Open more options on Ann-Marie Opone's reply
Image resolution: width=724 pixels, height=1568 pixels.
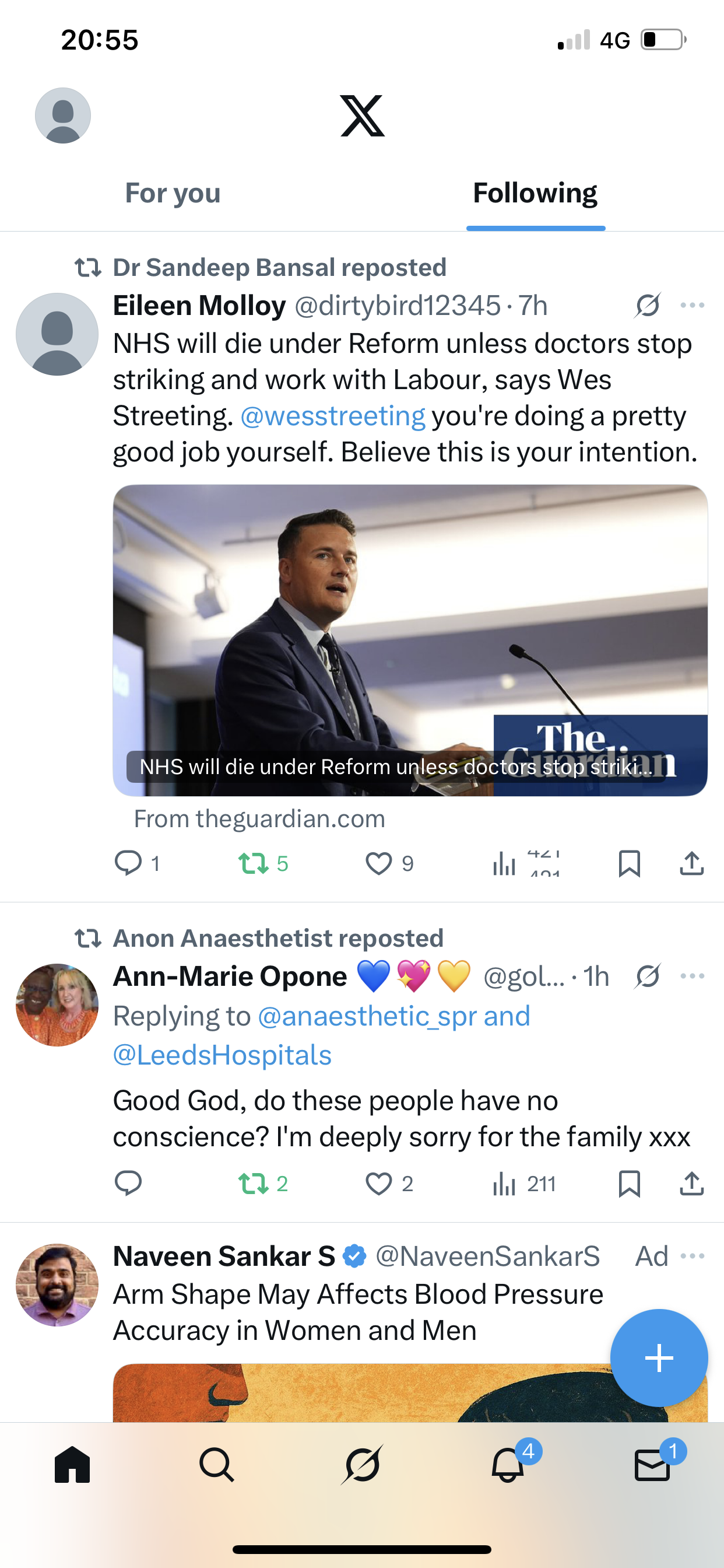(693, 977)
